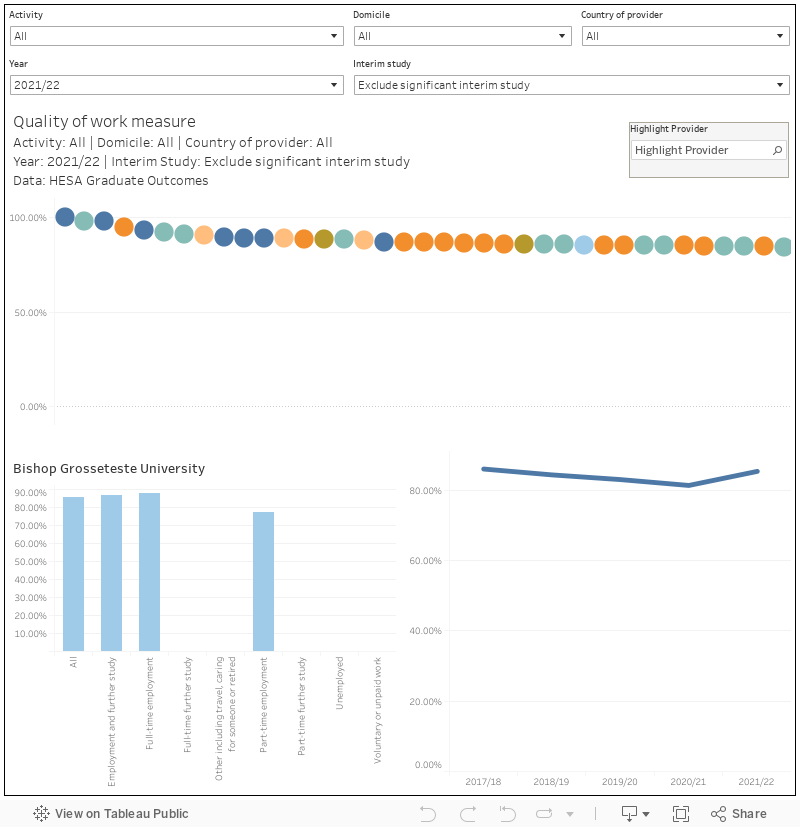Screen dimensions: 800x827
Task: Click the Redo icon in the toolbar
Action: (468, 813)
